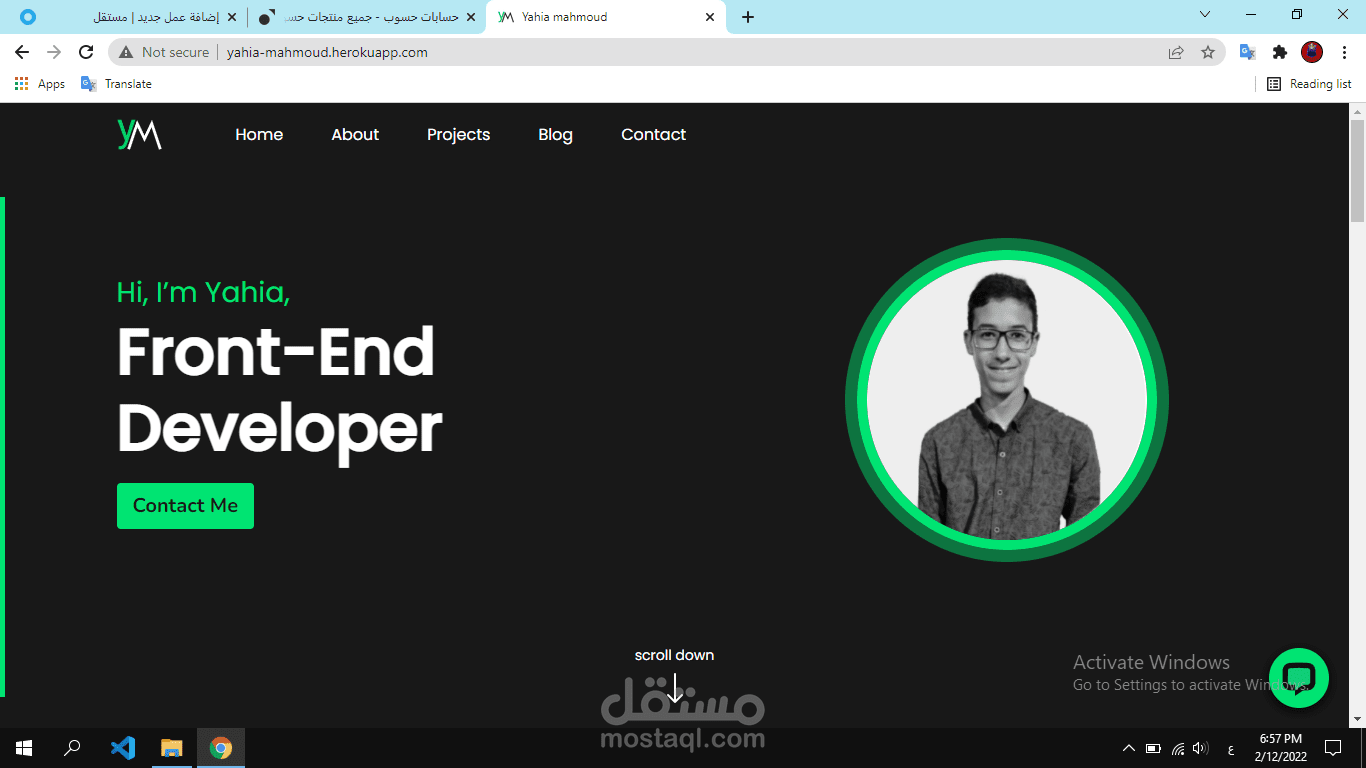Click the Yahia profile photo
The width and height of the screenshot is (1366, 768).
coord(1007,400)
